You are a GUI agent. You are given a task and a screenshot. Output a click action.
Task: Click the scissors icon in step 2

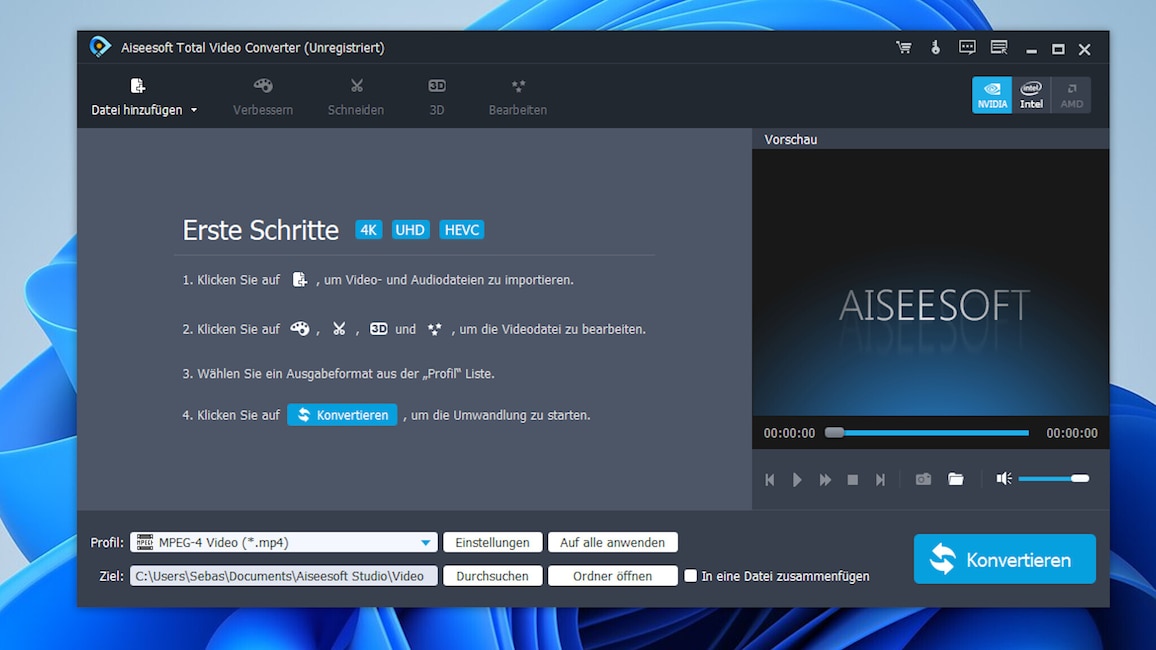click(339, 329)
